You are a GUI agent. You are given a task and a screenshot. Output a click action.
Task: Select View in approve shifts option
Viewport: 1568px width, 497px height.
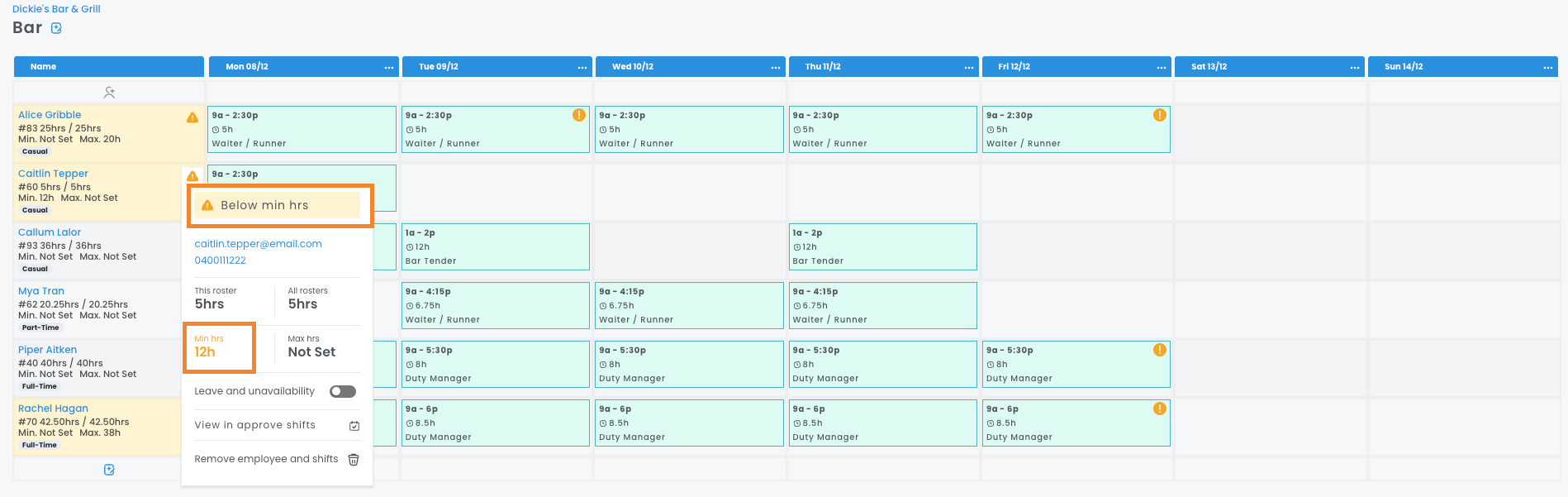click(255, 425)
